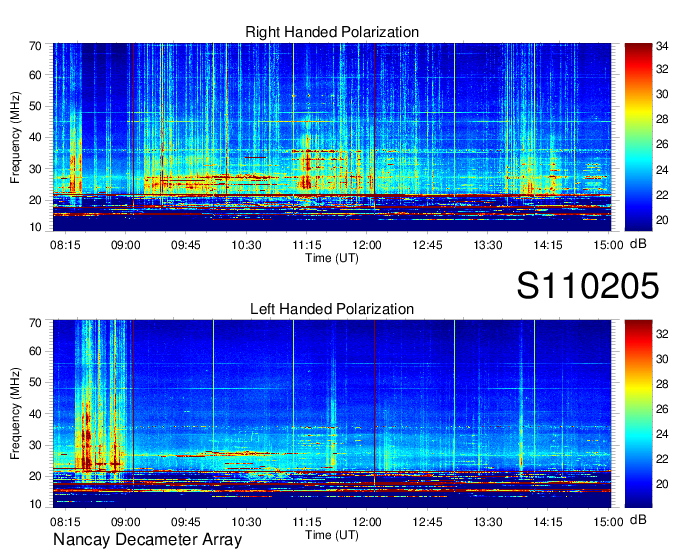This screenshot has width=680, height=552.
Task: Click the 09:00 tick under Left Handed plot
Action: point(125,521)
